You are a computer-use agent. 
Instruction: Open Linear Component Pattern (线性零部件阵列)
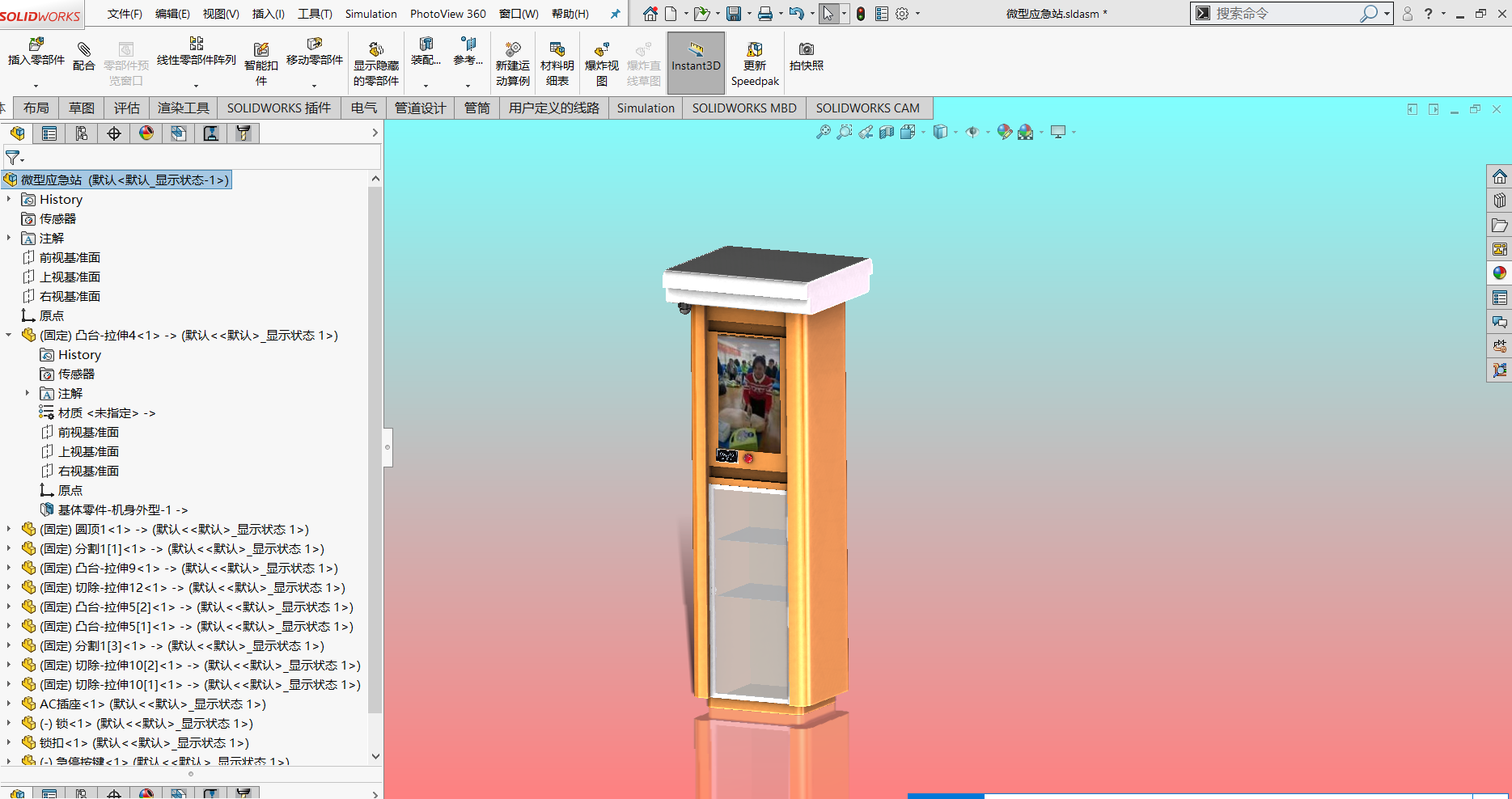pos(196,52)
